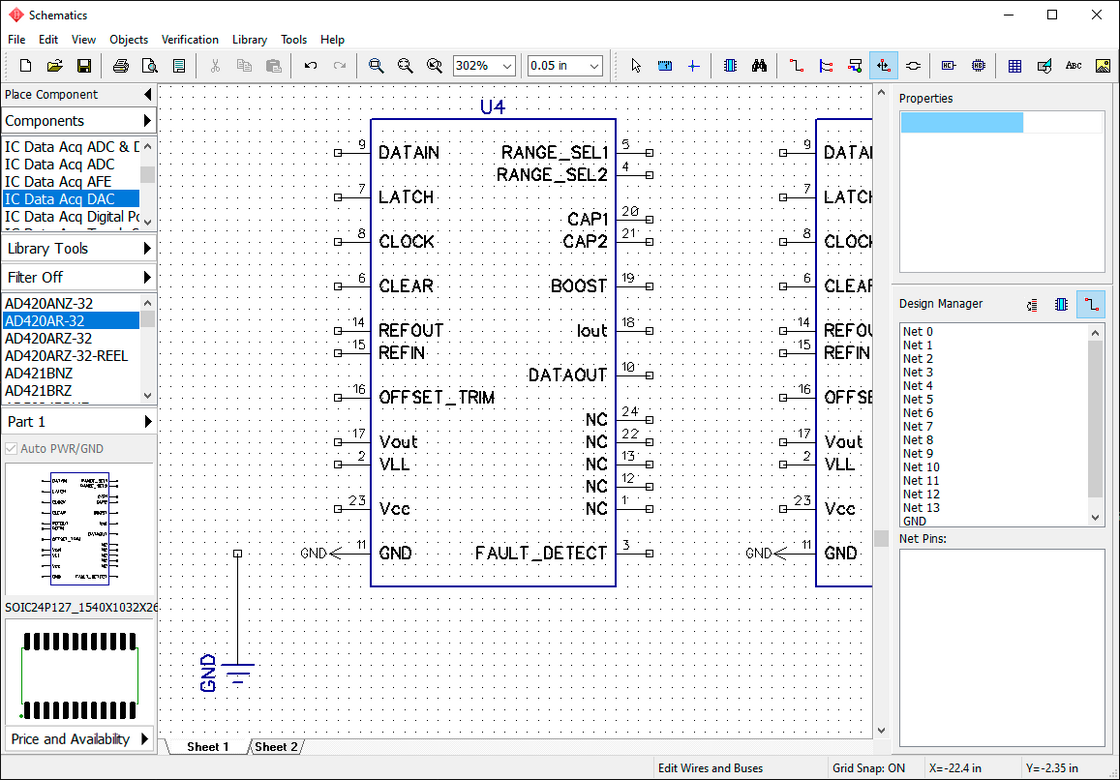Show chip view in Design Manager
The image size is (1120, 780).
1061,305
